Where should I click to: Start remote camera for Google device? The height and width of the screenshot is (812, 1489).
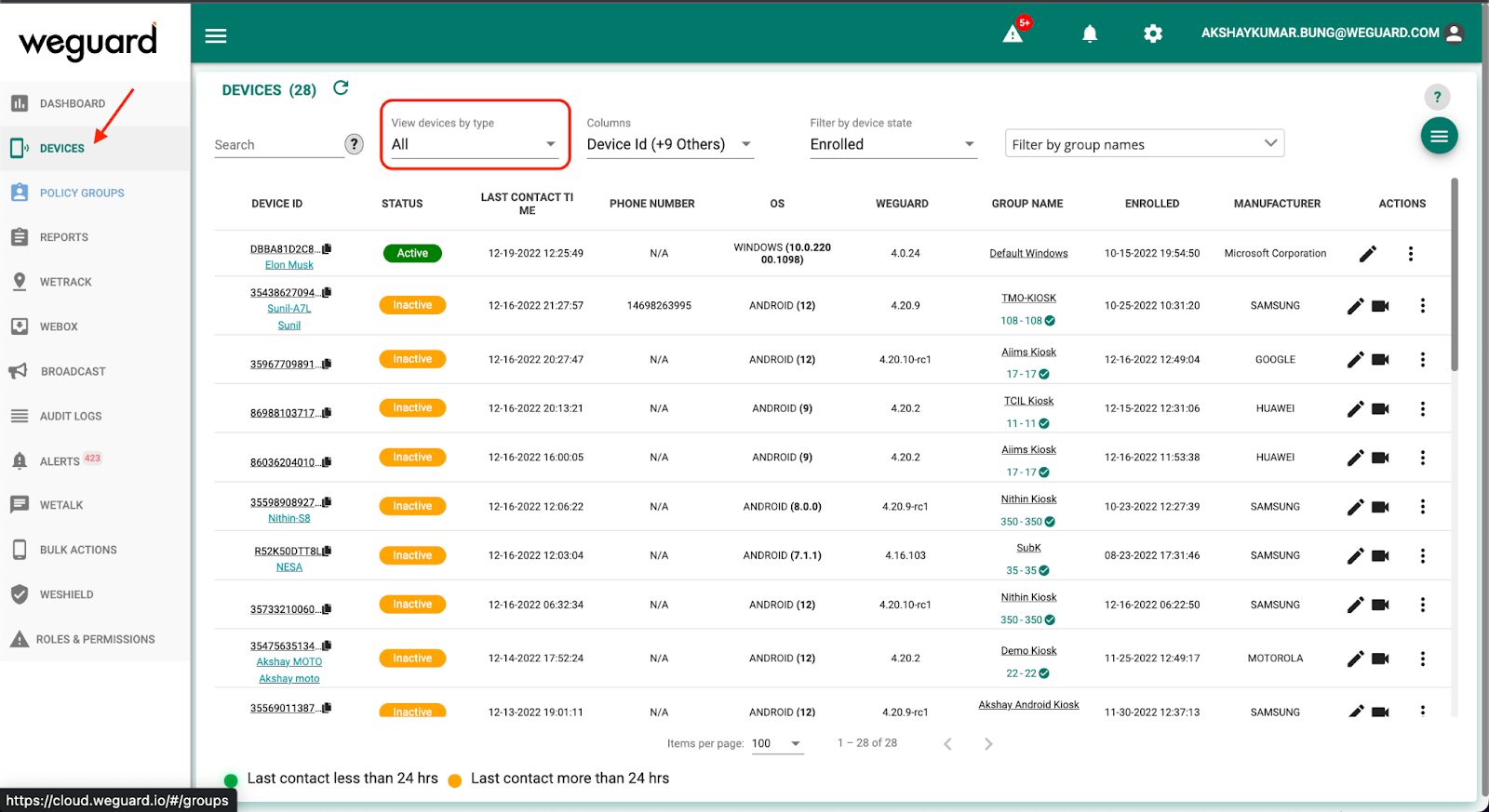point(1380,360)
